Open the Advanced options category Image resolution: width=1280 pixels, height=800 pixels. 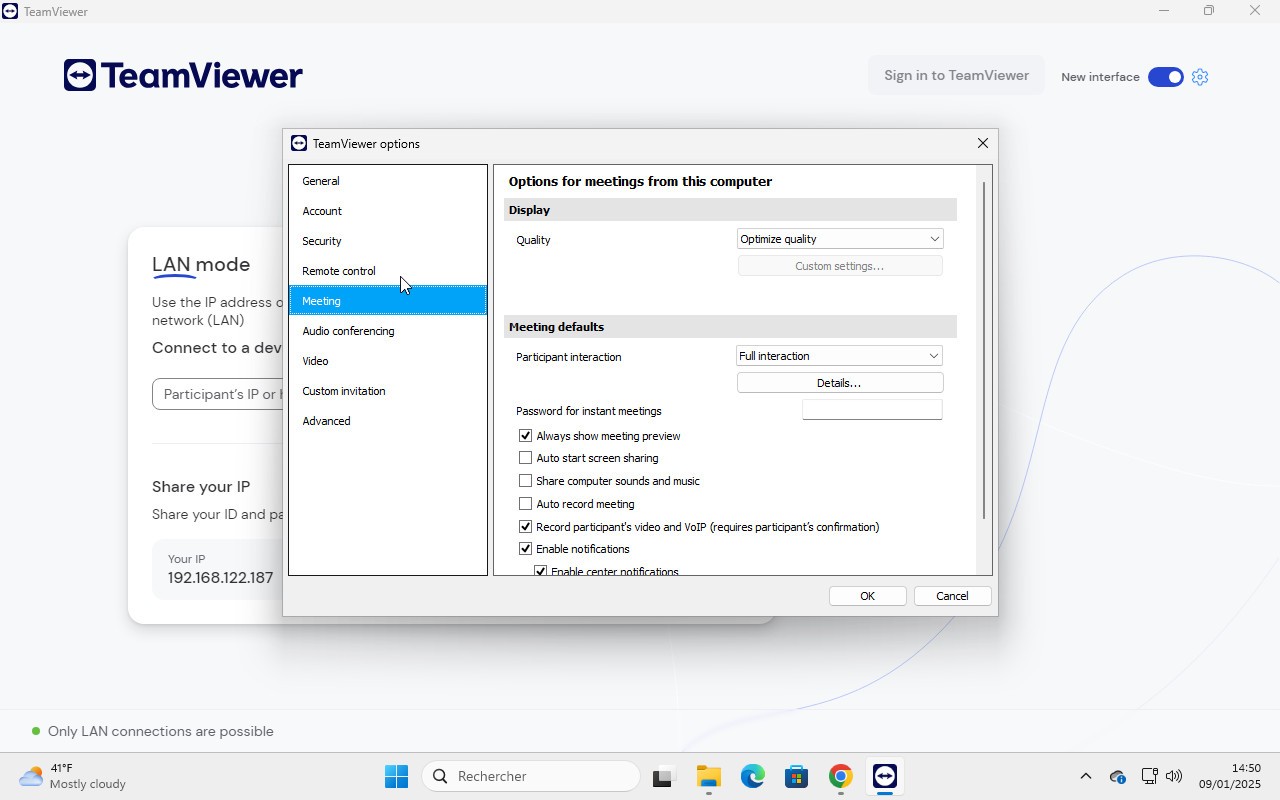click(x=326, y=421)
